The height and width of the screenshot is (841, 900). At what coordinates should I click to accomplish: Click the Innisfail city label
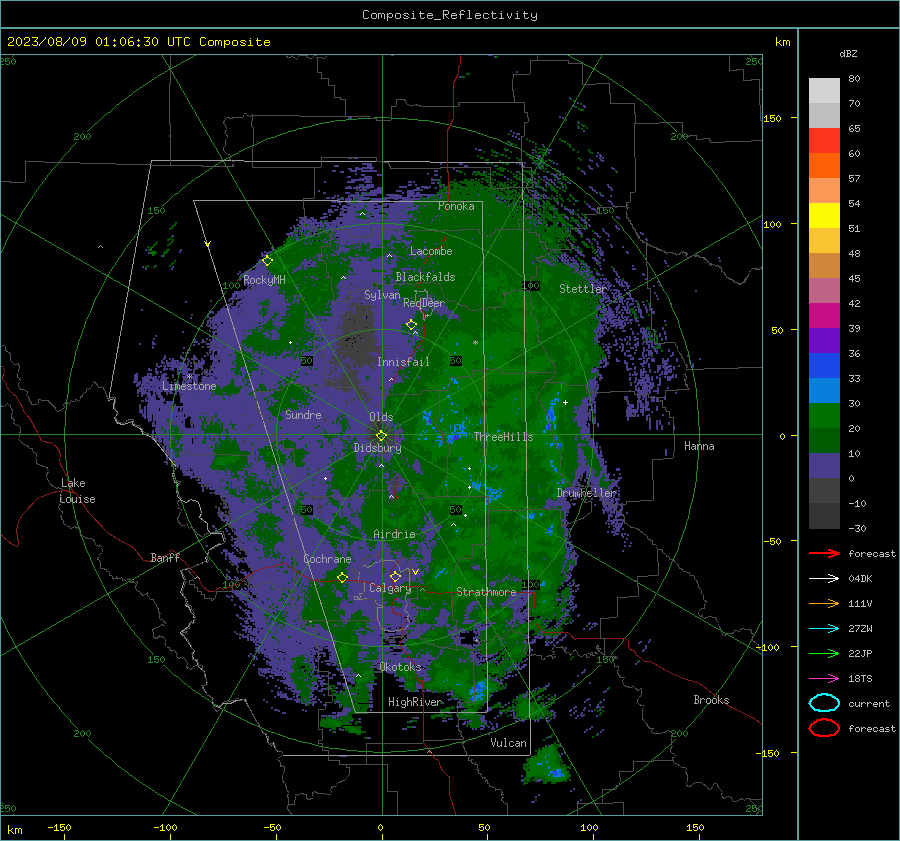click(x=403, y=362)
